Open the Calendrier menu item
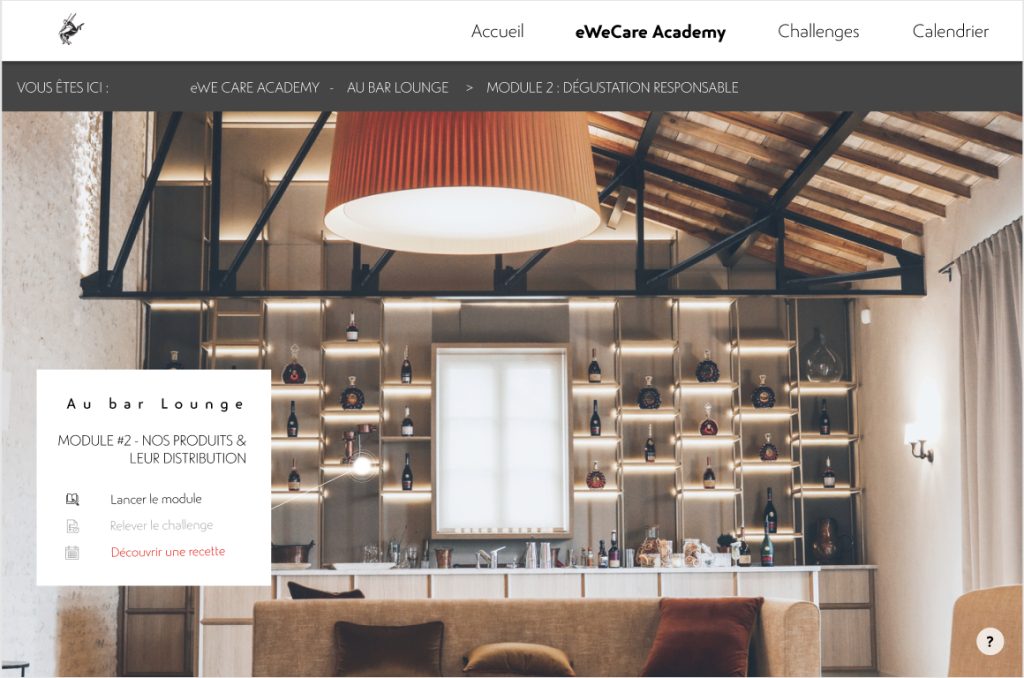 (950, 31)
